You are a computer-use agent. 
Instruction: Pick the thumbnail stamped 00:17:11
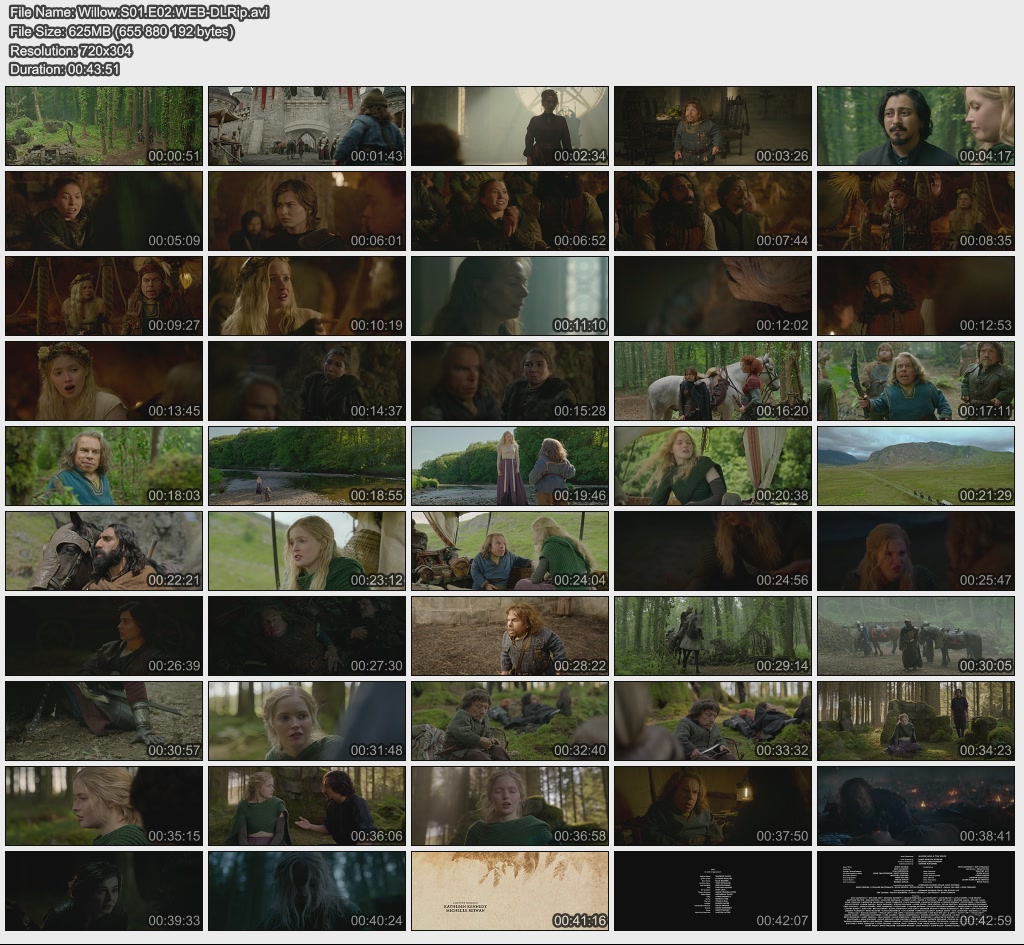coord(916,381)
